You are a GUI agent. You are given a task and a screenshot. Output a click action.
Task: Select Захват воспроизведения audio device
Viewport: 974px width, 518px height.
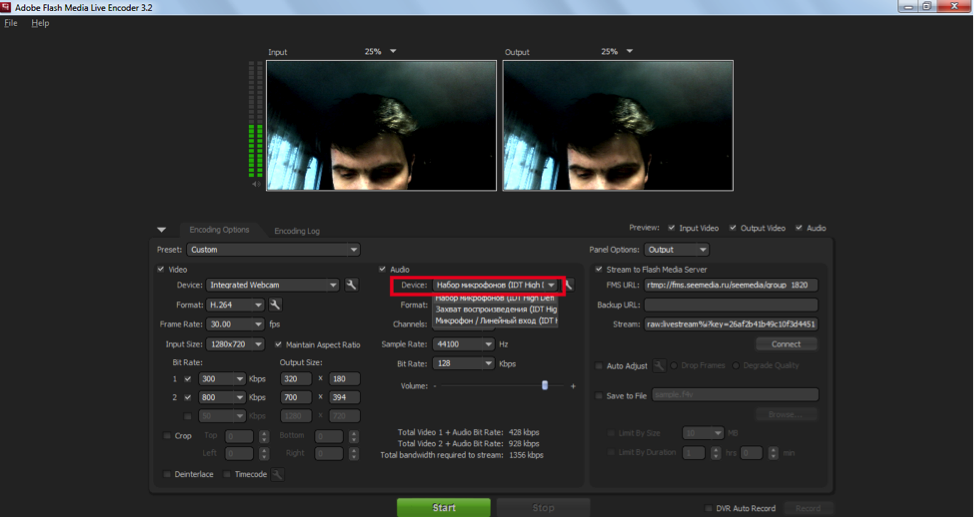coord(495,309)
